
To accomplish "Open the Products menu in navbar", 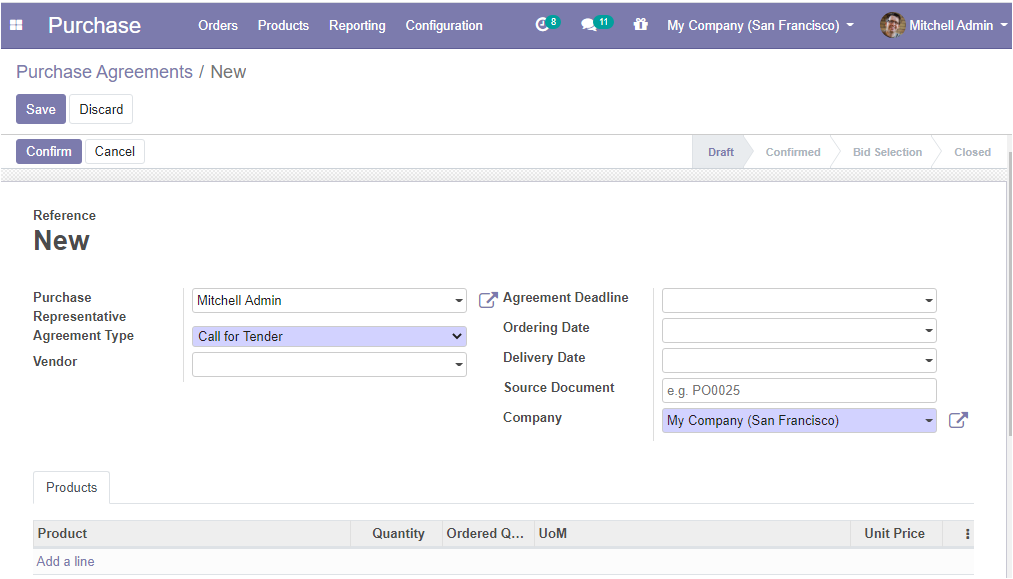I will (x=283, y=25).
